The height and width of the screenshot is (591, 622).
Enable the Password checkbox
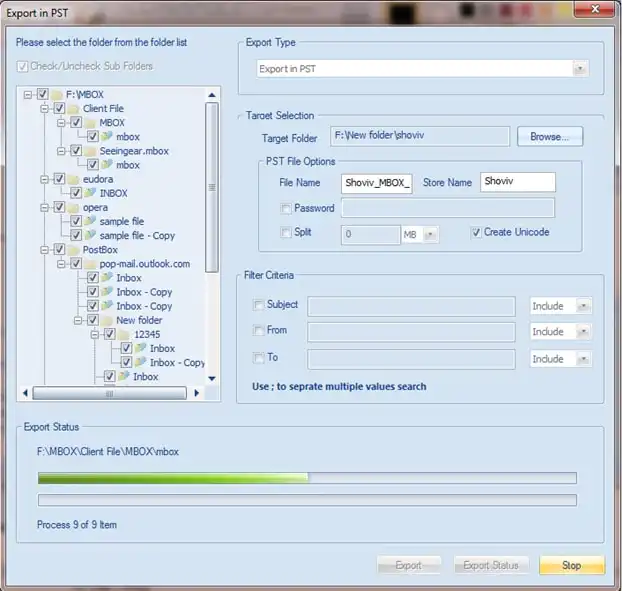point(286,209)
